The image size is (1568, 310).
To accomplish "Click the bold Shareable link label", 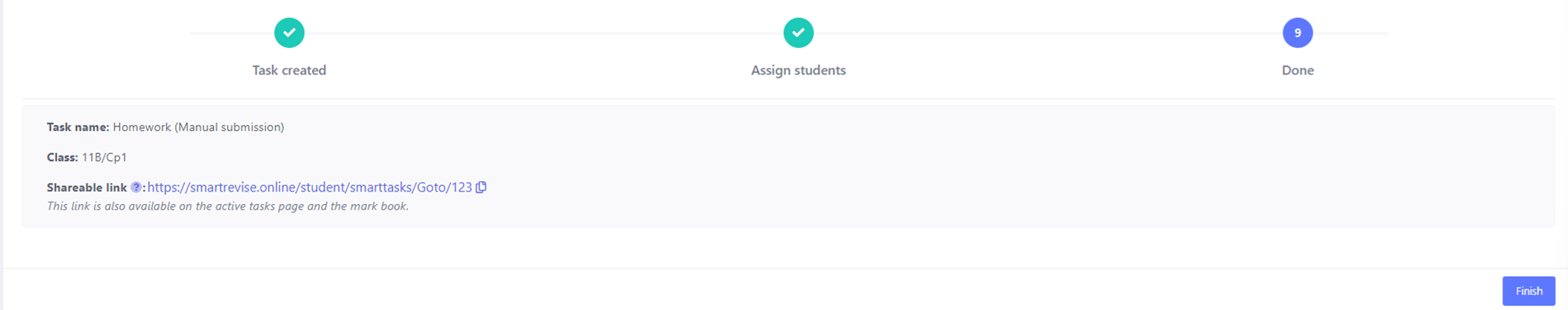I will [86, 188].
